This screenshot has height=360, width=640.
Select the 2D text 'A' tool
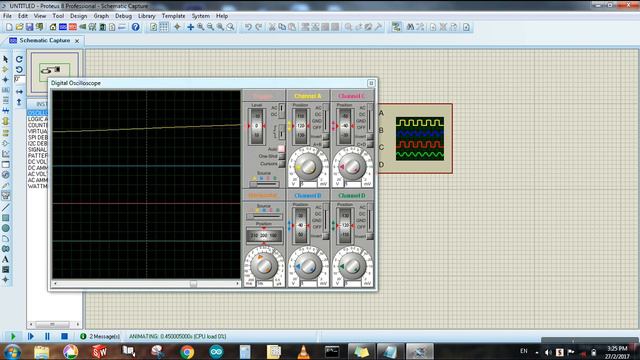[6, 259]
